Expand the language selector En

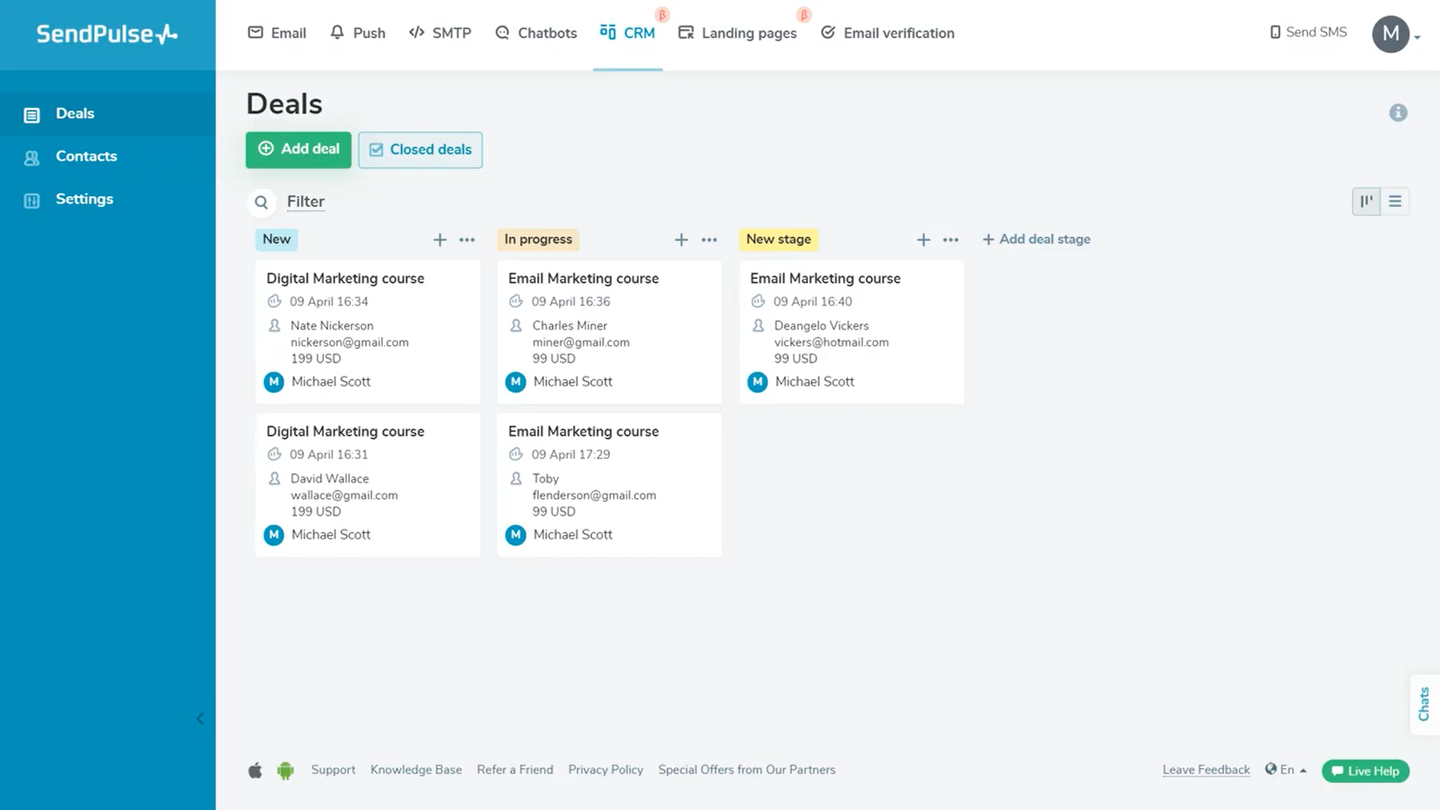point(1286,770)
